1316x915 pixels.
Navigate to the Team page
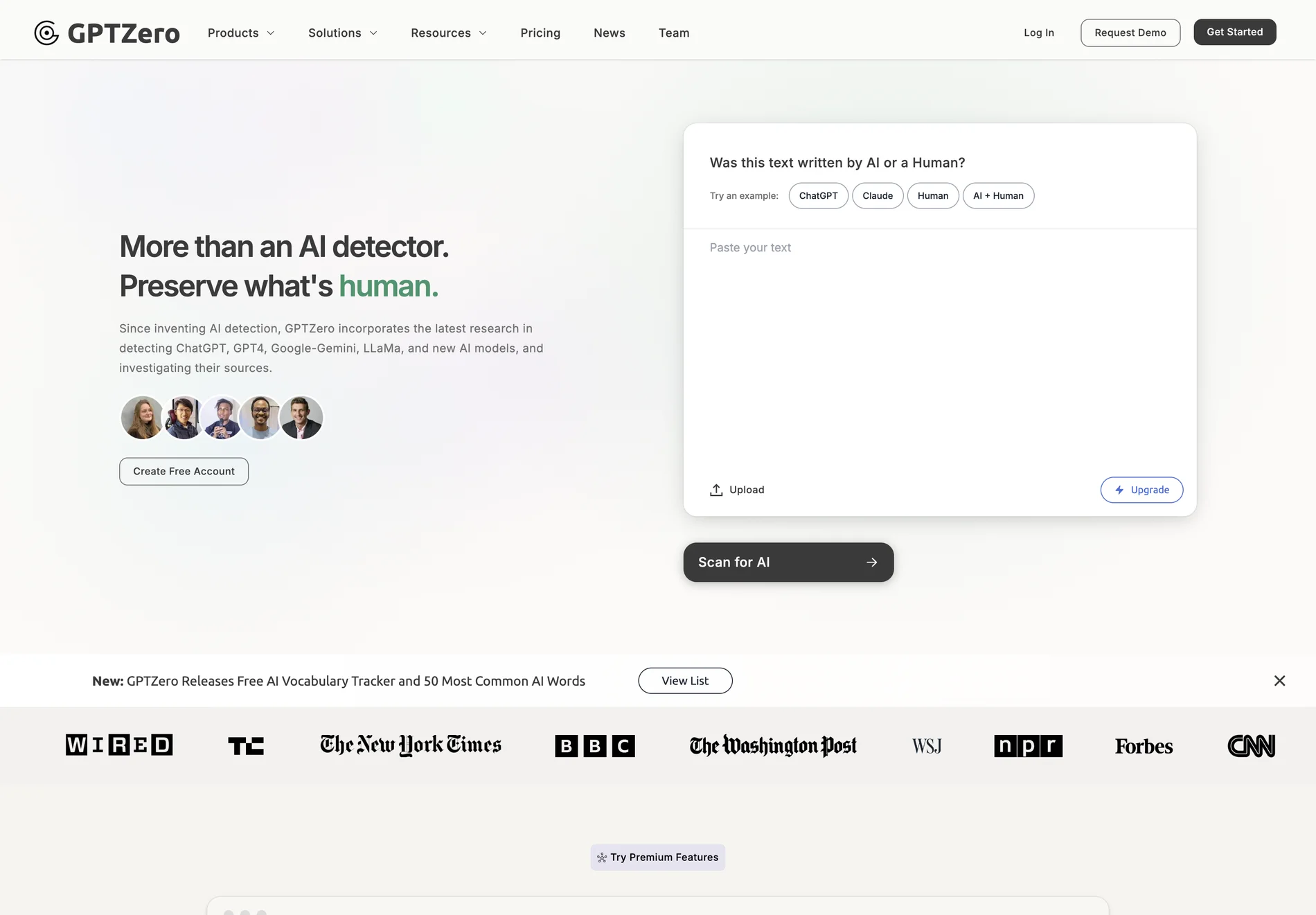(674, 33)
